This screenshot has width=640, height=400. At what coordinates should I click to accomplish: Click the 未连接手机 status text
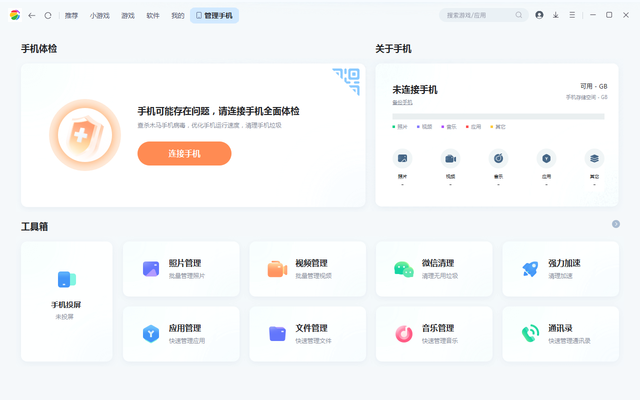click(x=415, y=90)
